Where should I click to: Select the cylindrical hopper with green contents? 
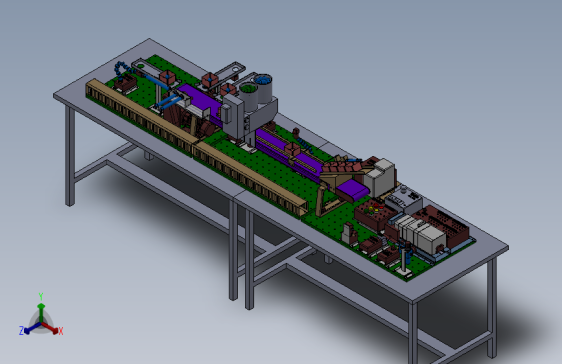248,96
